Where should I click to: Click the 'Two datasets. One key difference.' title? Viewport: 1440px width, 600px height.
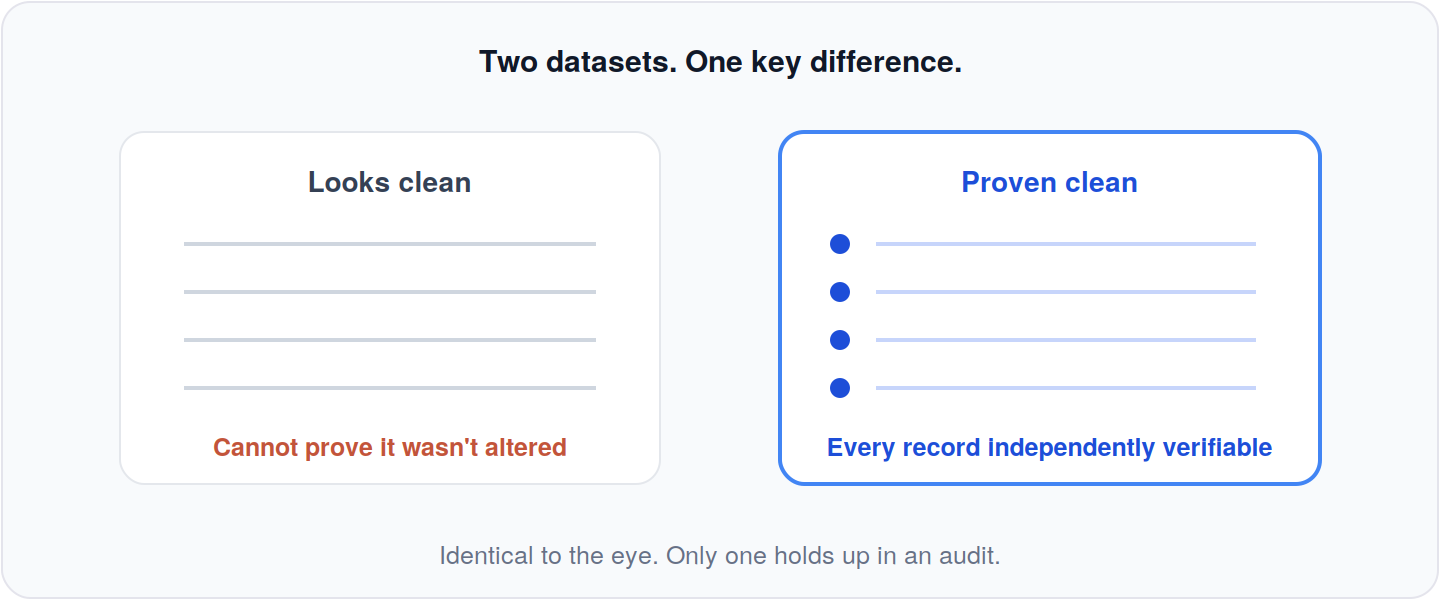[x=720, y=62]
